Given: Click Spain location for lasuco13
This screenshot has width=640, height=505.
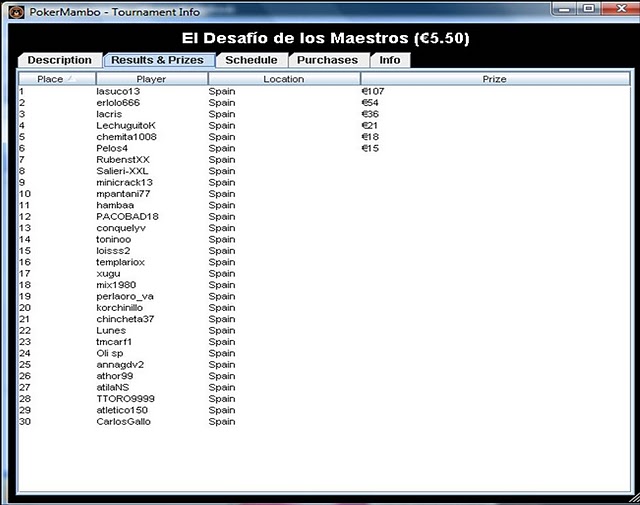Looking at the screenshot, I should pos(222,91).
